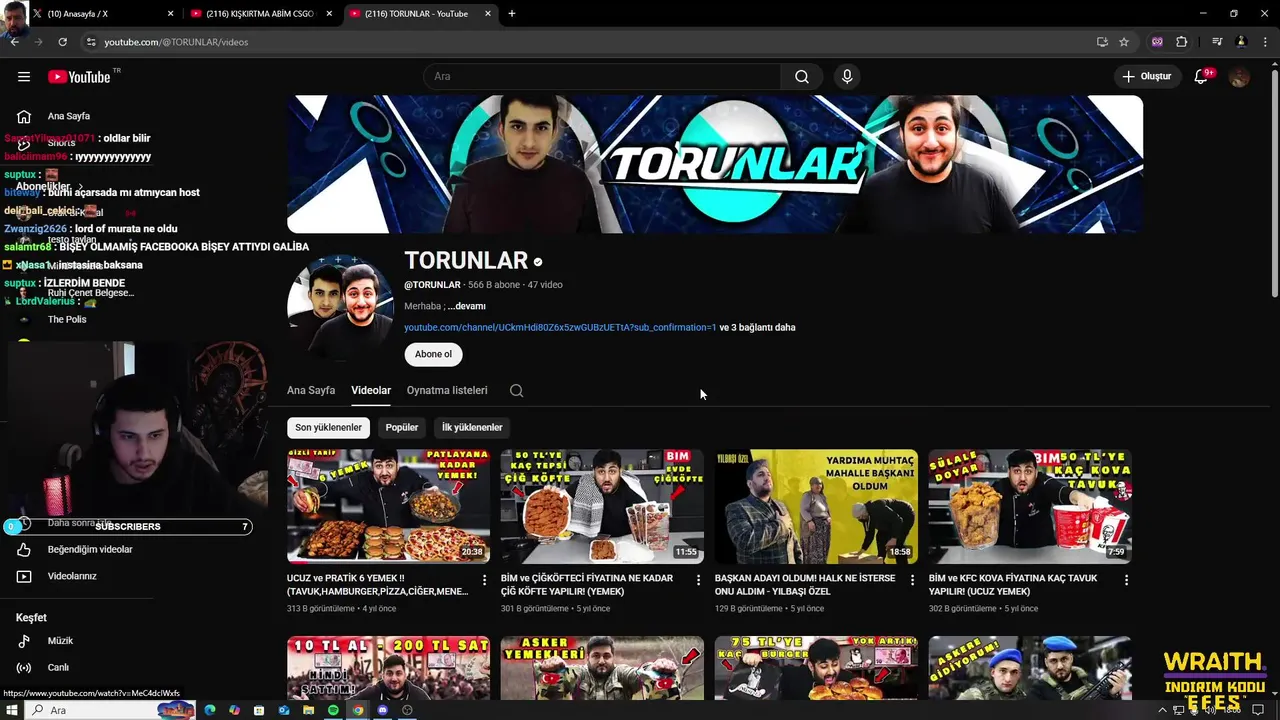Open Microsoft Edge from the taskbar
This screenshot has height=720, width=1280.
click(x=210, y=710)
